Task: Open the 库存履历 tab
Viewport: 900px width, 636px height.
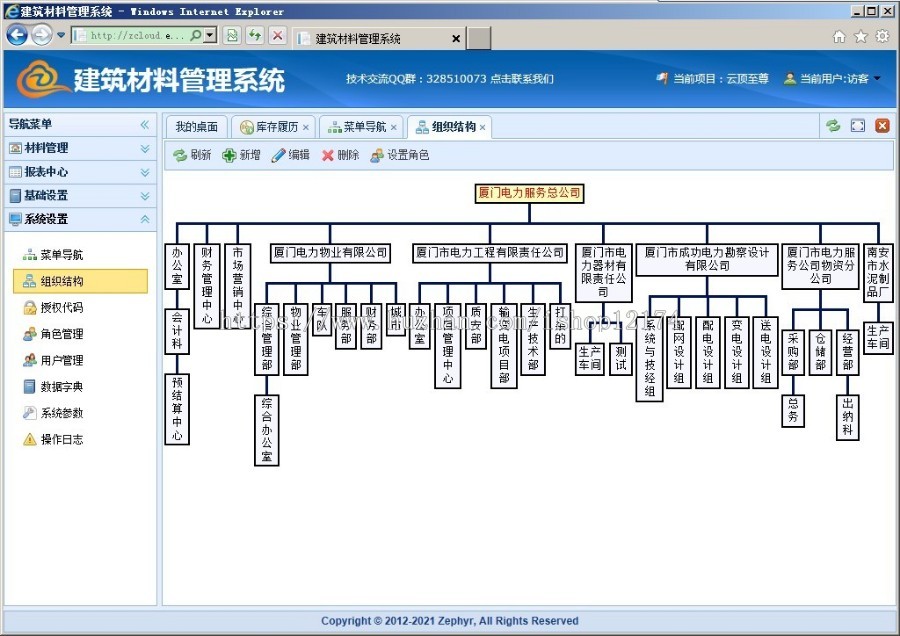Action: tap(277, 126)
